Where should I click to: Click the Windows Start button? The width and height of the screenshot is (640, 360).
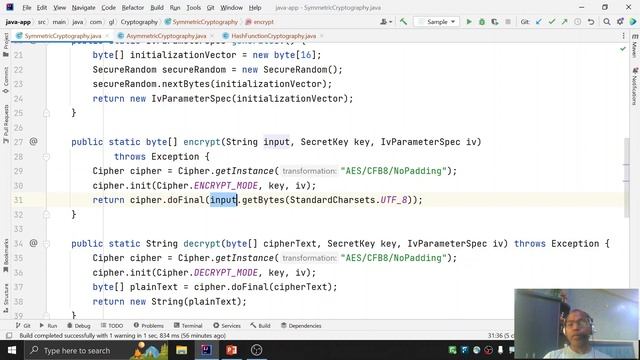point(12,350)
